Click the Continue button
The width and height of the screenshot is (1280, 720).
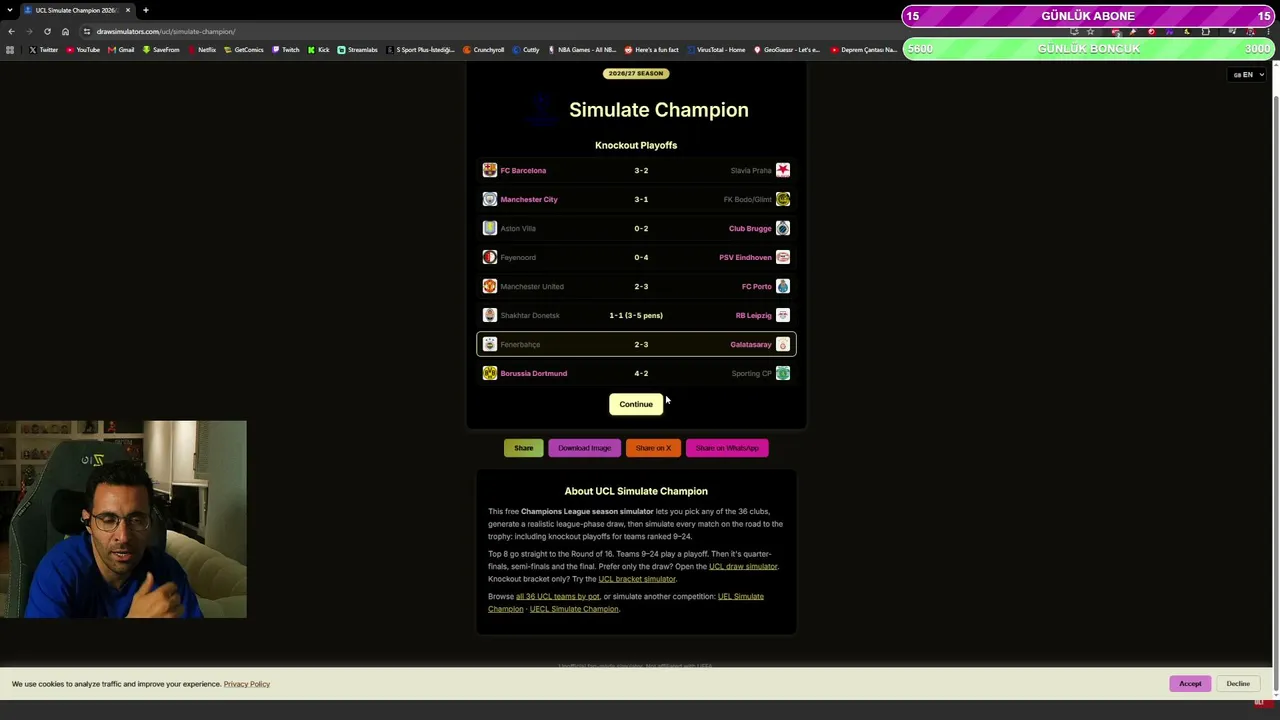[636, 404]
